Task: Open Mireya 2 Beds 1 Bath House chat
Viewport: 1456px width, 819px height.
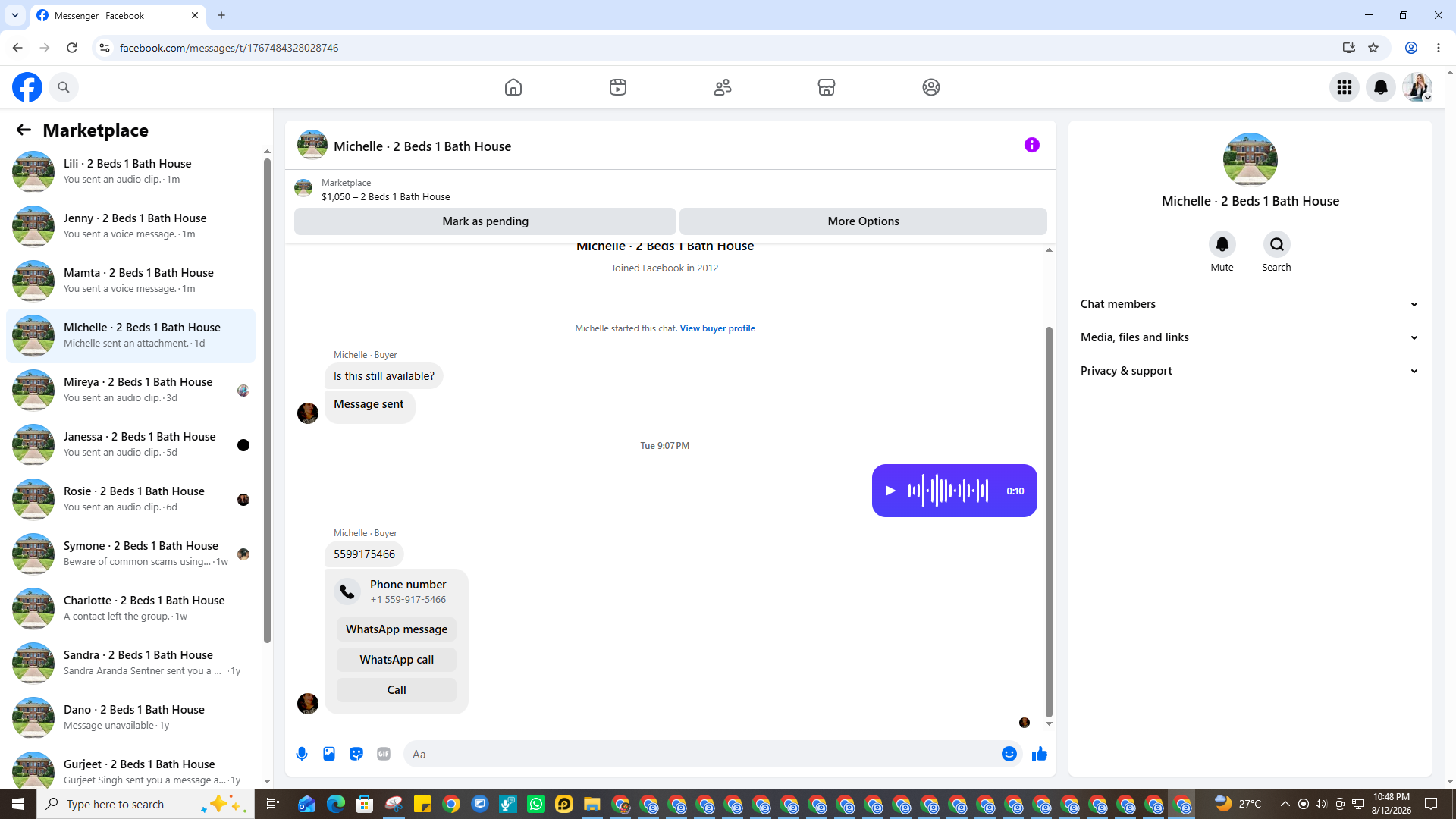Action: click(x=130, y=390)
